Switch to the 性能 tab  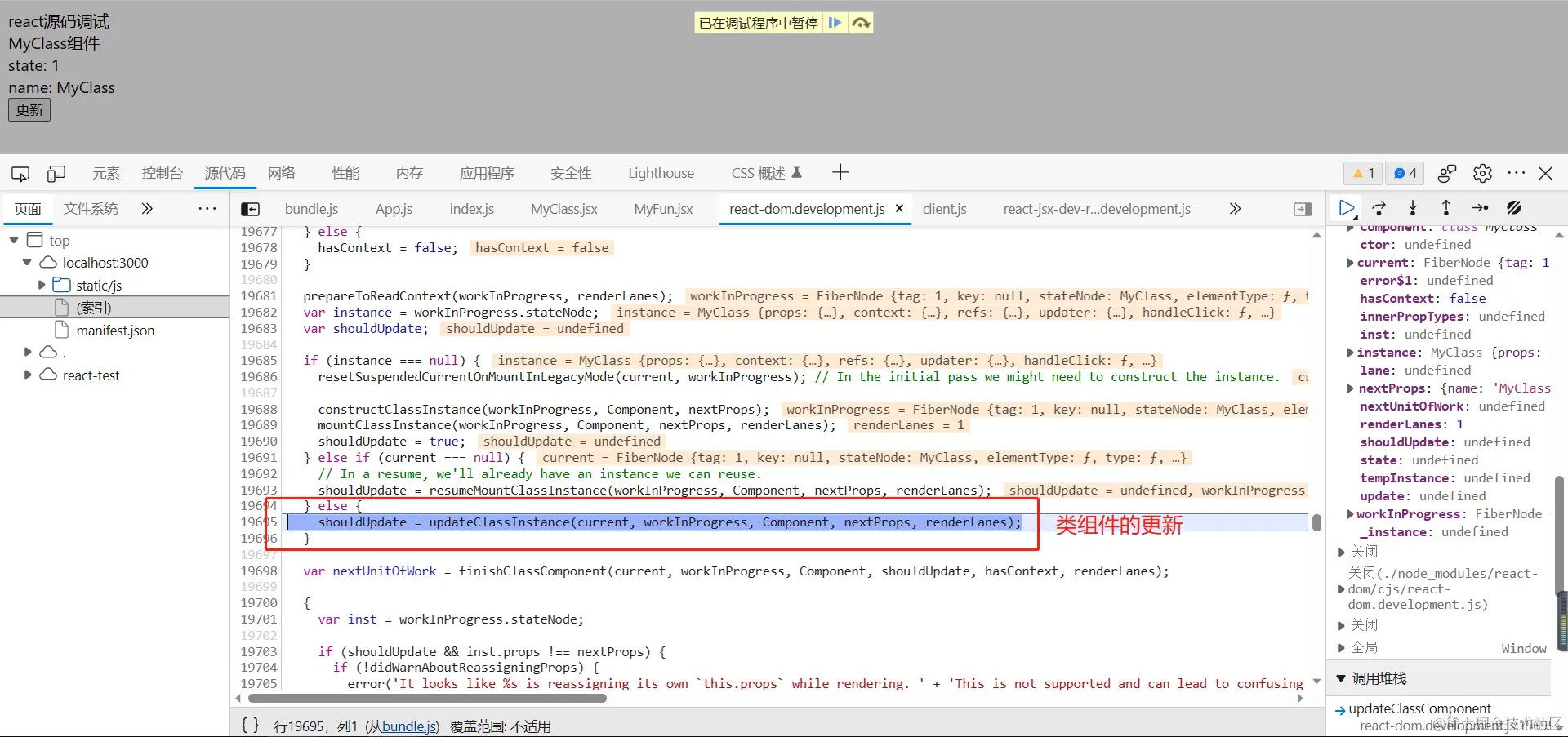(x=345, y=173)
